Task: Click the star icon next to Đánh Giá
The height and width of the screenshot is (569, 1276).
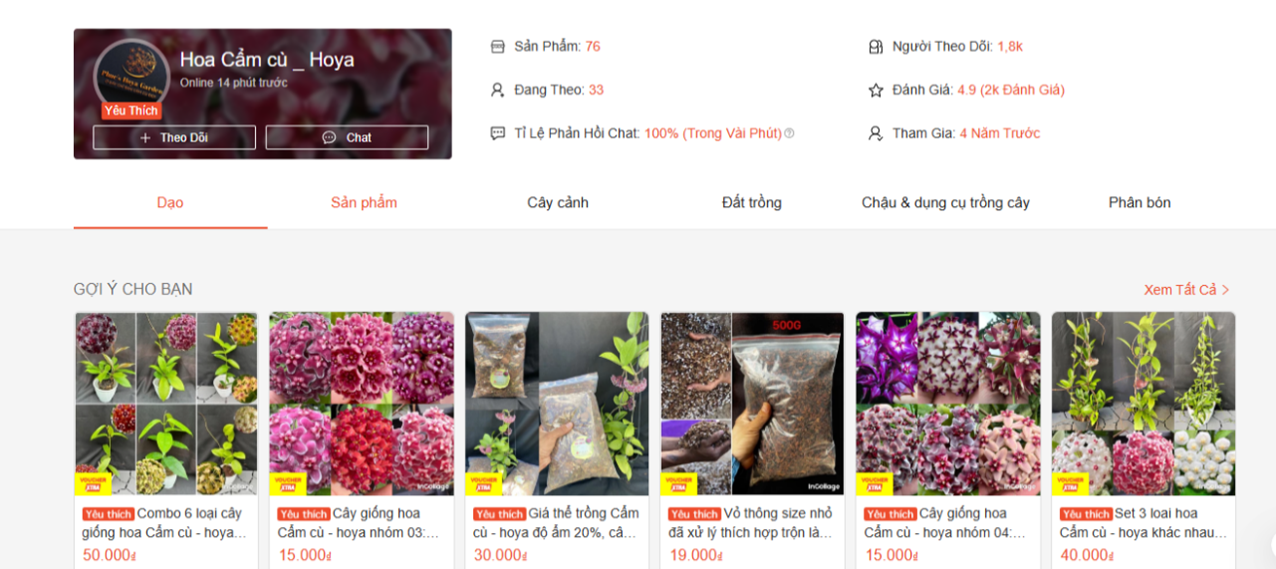Action: (x=876, y=90)
